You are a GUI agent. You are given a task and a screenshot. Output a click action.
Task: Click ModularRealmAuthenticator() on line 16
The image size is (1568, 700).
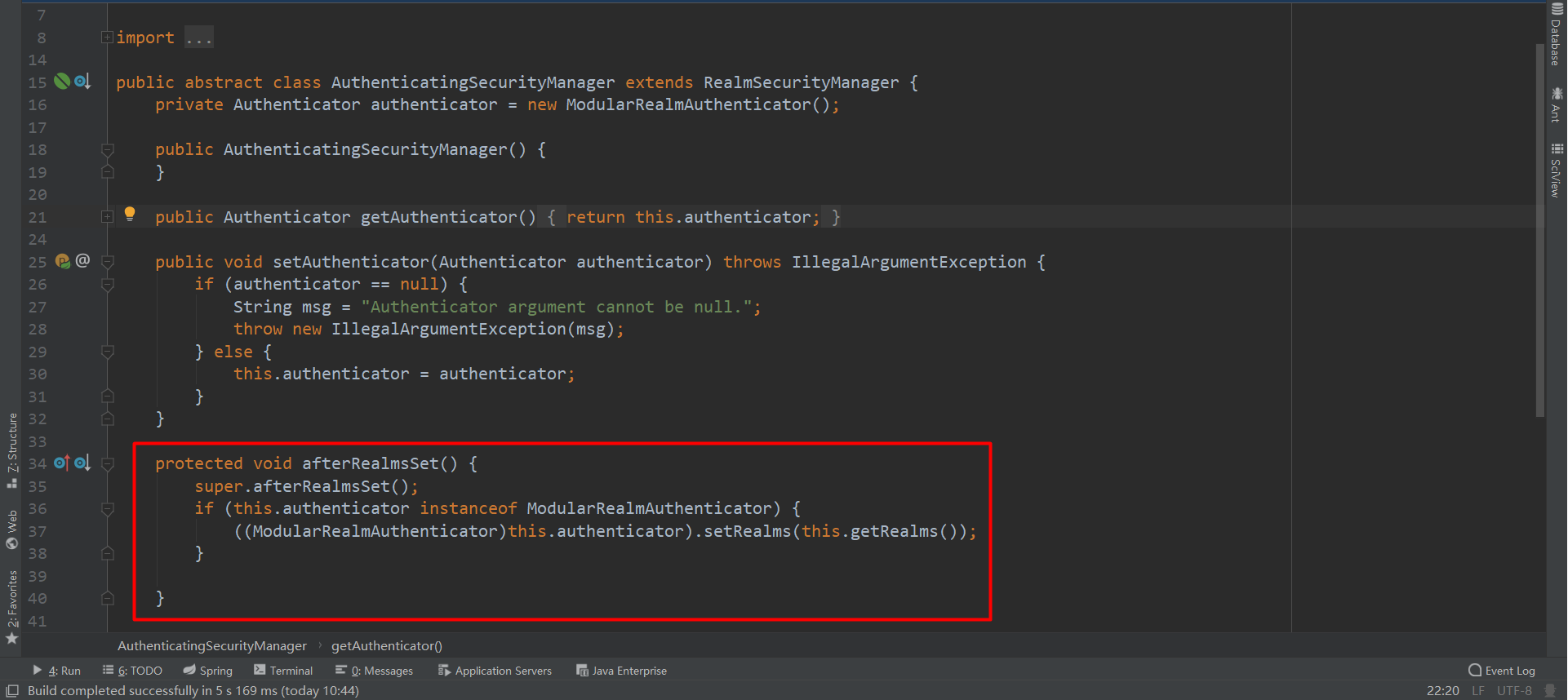(x=697, y=104)
